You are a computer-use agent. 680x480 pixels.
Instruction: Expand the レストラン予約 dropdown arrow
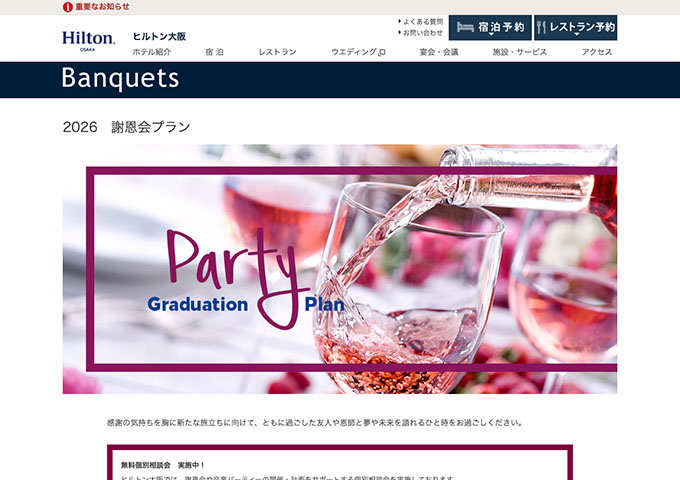tap(576, 34)
